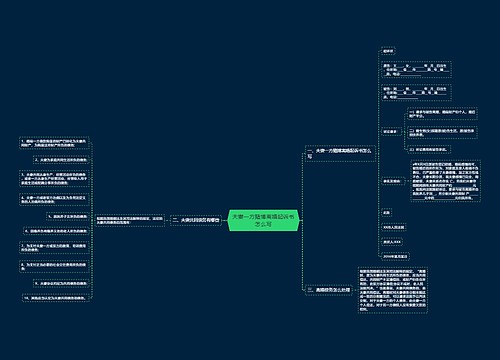500x360 pixels.
Task: Select the '事实及理由' node
Action: [x=393, y=181]
